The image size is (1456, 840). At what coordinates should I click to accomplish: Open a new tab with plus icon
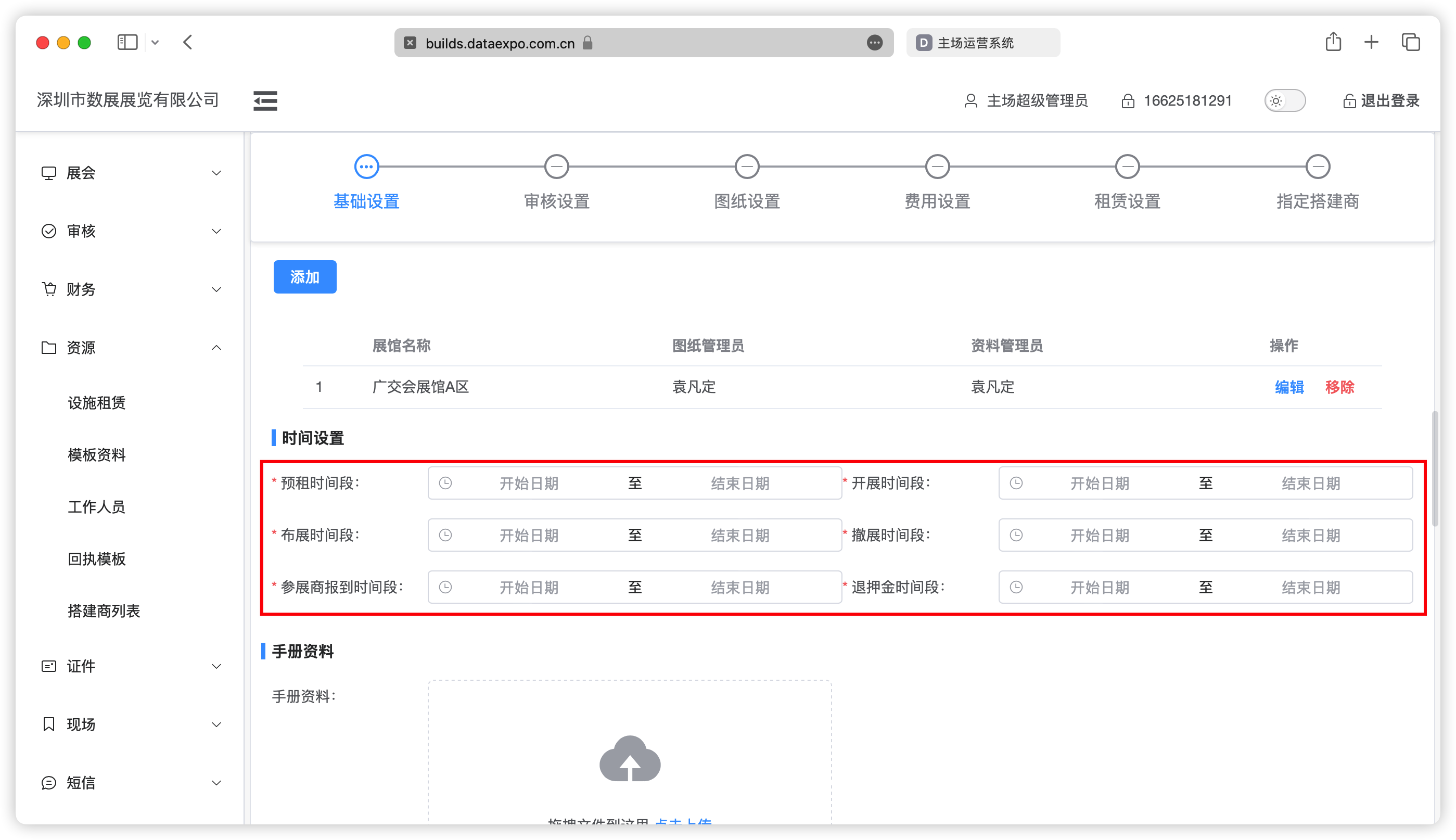tap(1371, 42)
